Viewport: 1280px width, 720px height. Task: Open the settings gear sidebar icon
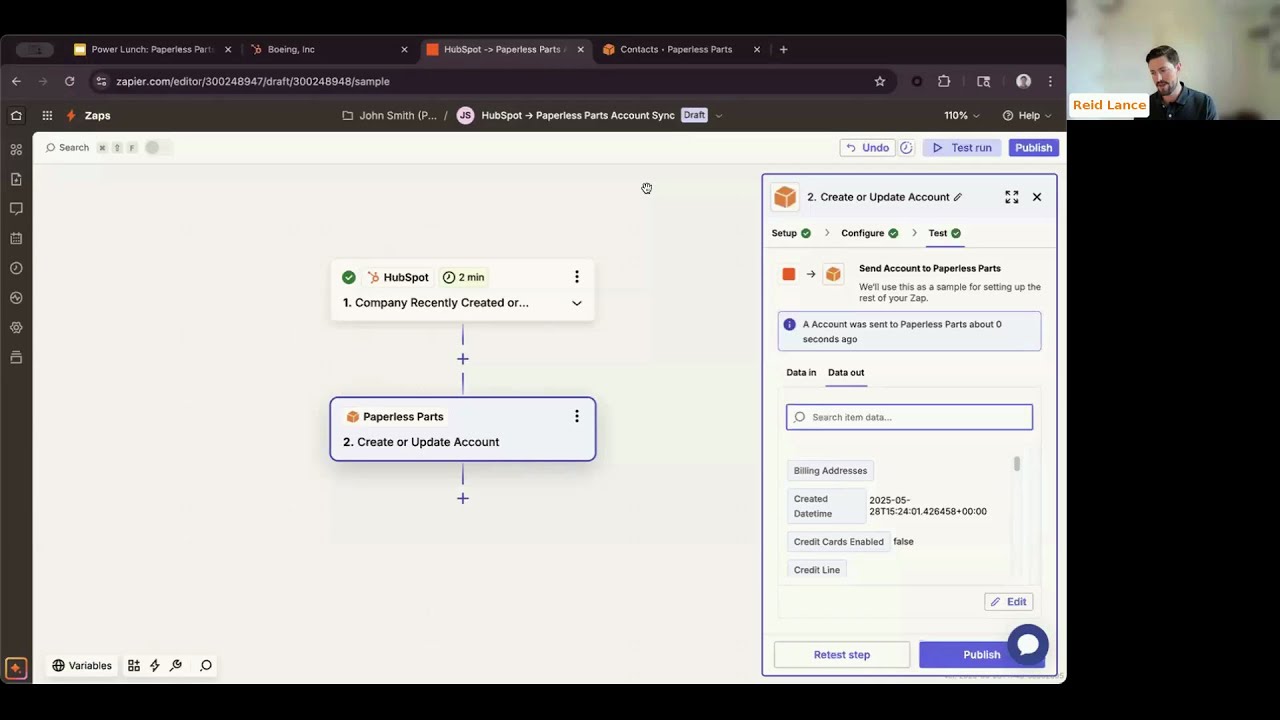pyautogui.click(x=16, y=327)
